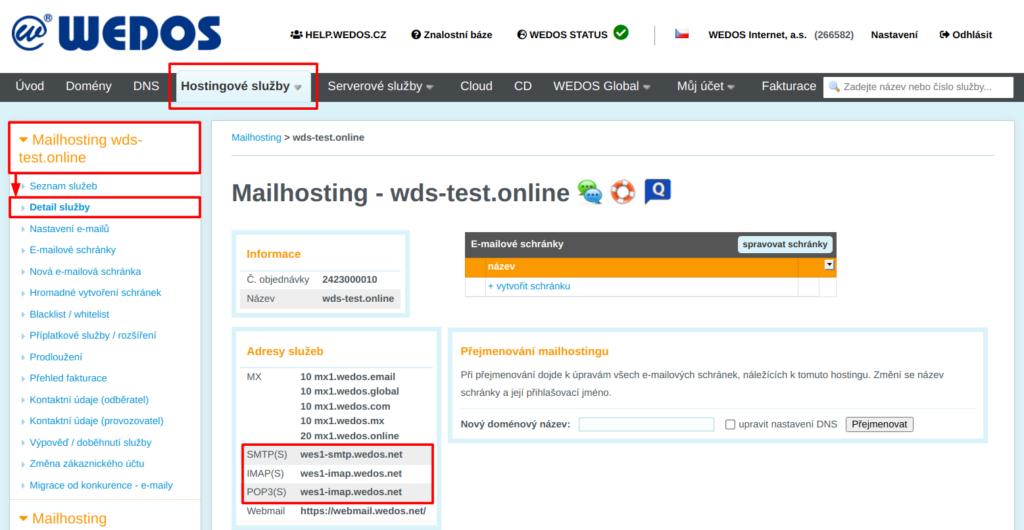Expand the Serverové služby menu

click(x=381, y=86)
